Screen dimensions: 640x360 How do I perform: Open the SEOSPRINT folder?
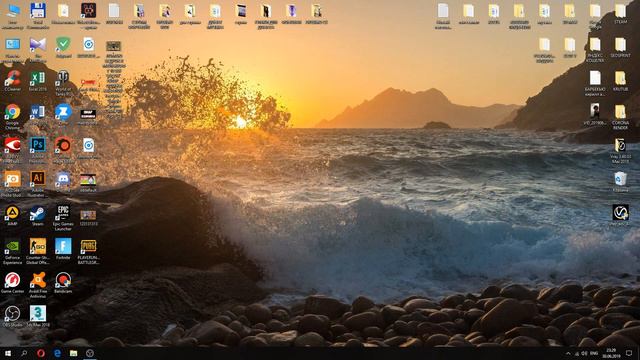click(x=620, y=44)
